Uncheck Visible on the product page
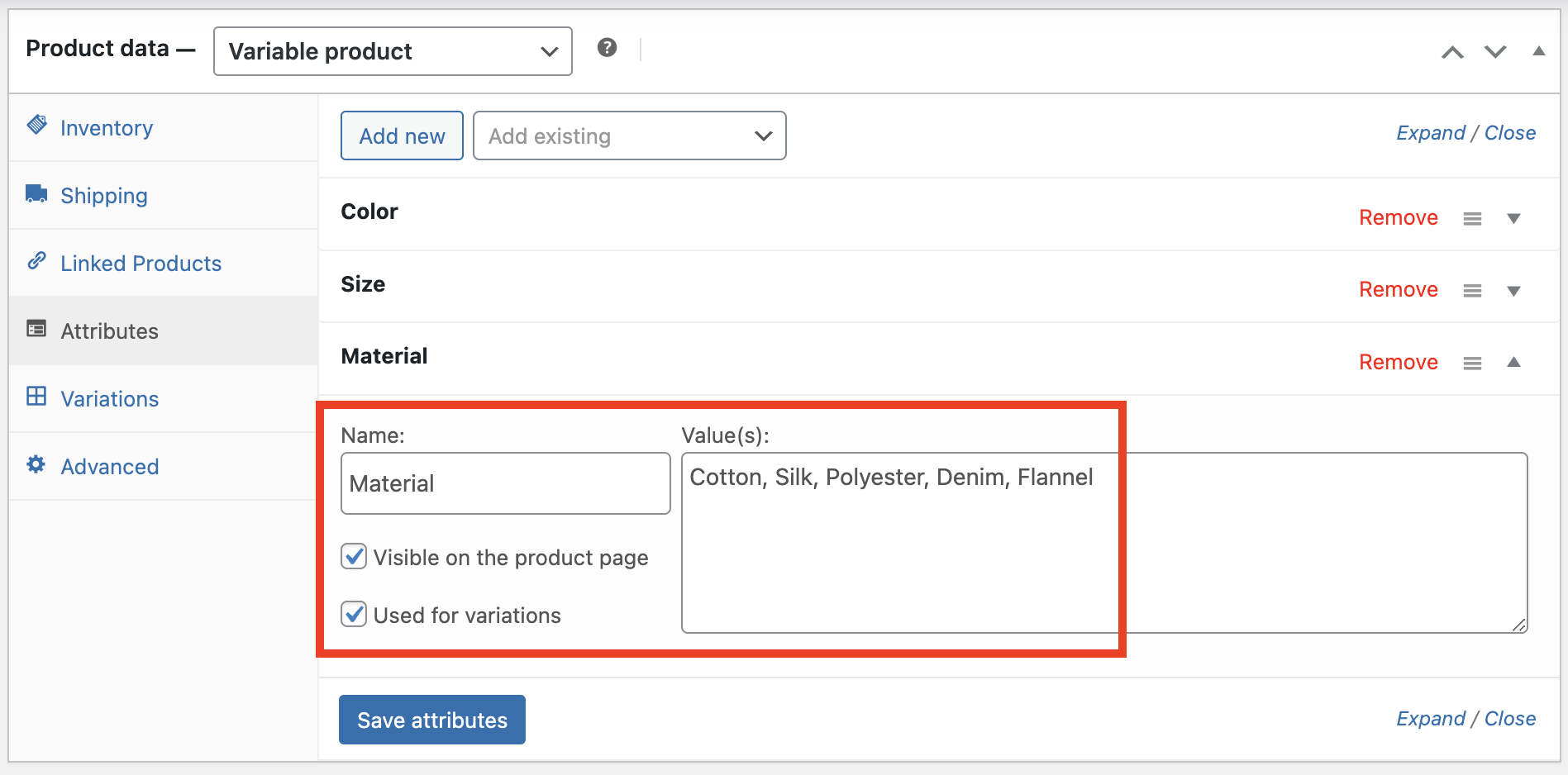1568x775 pixels. 354,556
